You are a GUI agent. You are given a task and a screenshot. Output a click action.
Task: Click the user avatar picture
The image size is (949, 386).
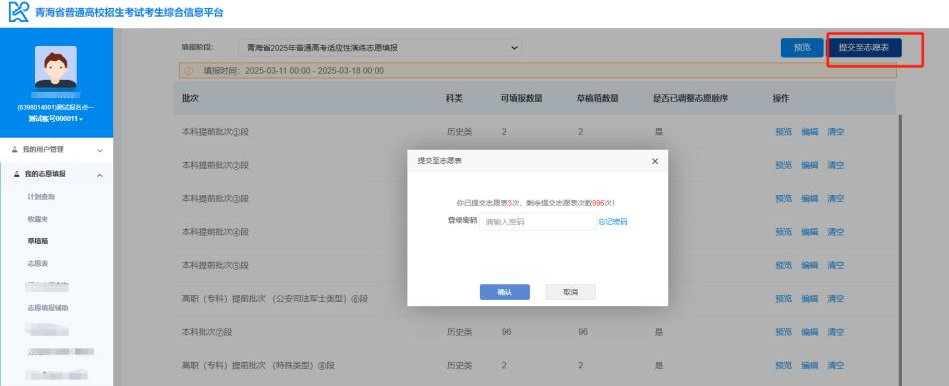[x=56, y=67]
